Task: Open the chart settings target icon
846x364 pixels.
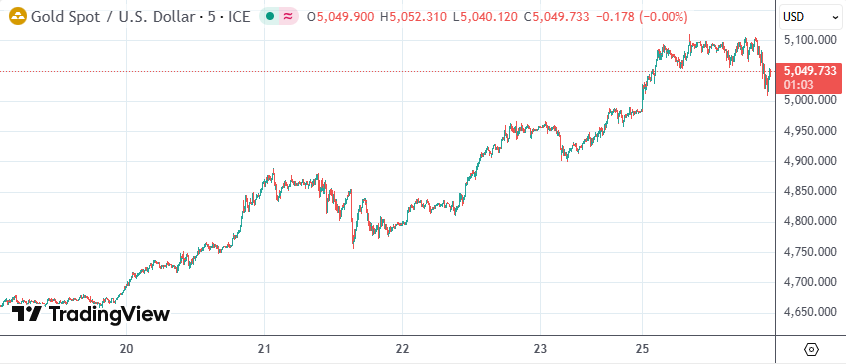Action: pyautogui.click(x=811, y=349)
